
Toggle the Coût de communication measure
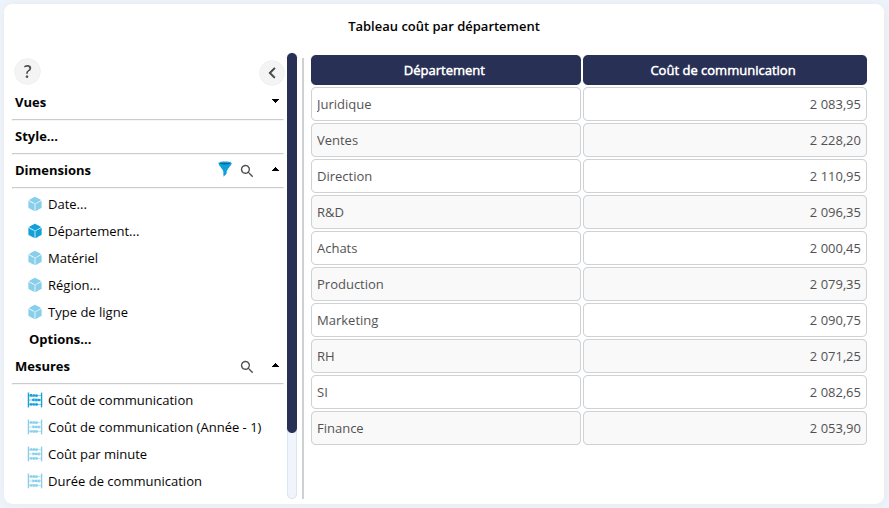pos(120,400)
